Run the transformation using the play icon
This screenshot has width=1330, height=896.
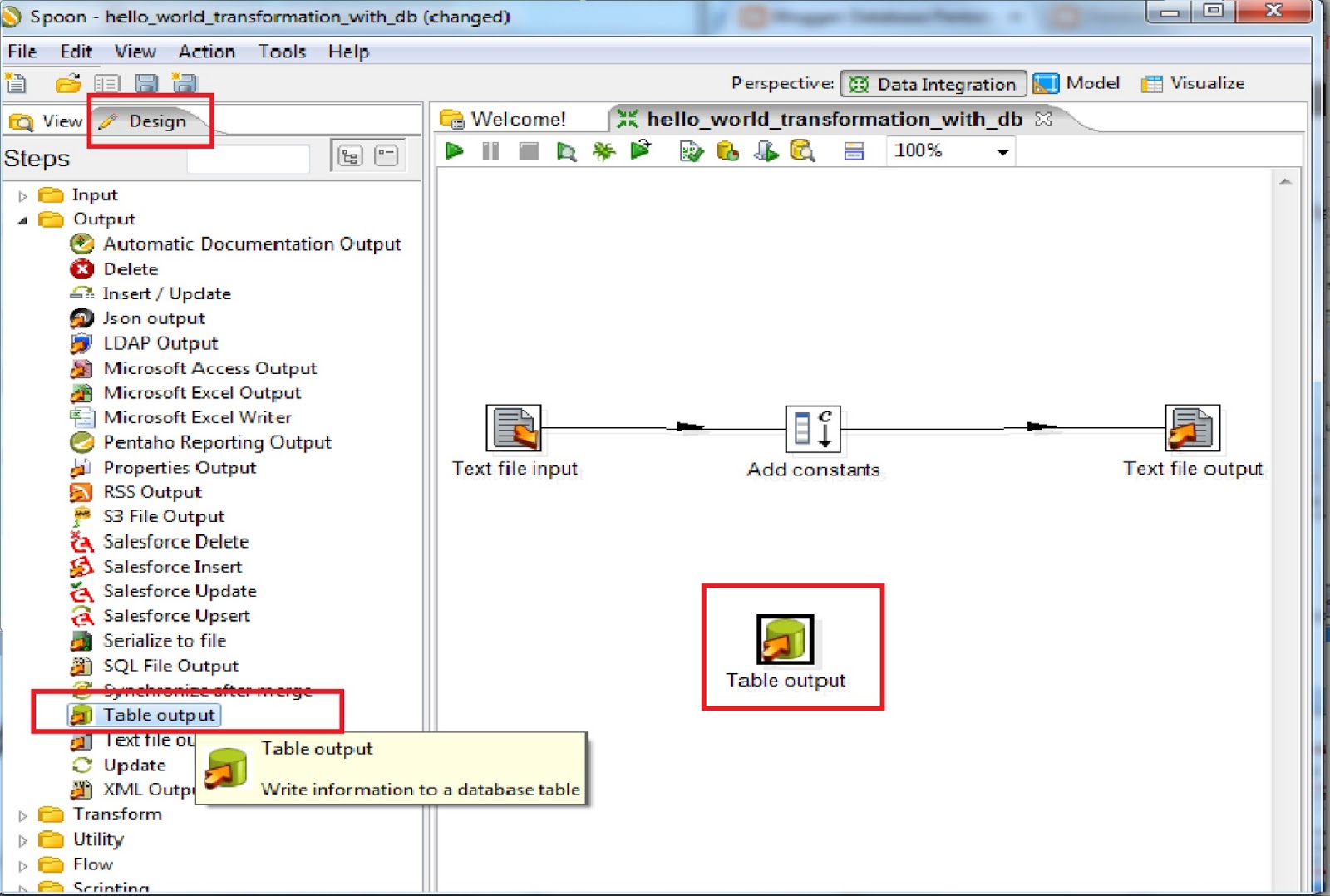455,151
